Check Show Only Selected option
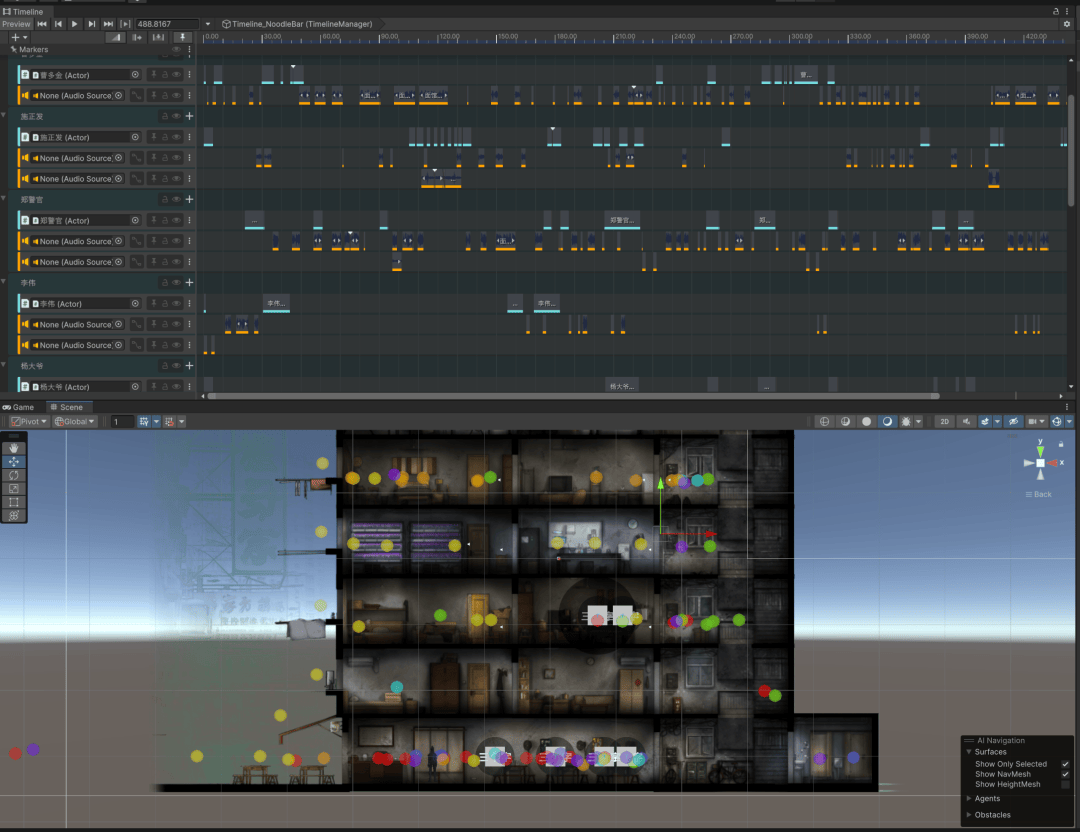Screen dimensions: 1080x832 1066,764
